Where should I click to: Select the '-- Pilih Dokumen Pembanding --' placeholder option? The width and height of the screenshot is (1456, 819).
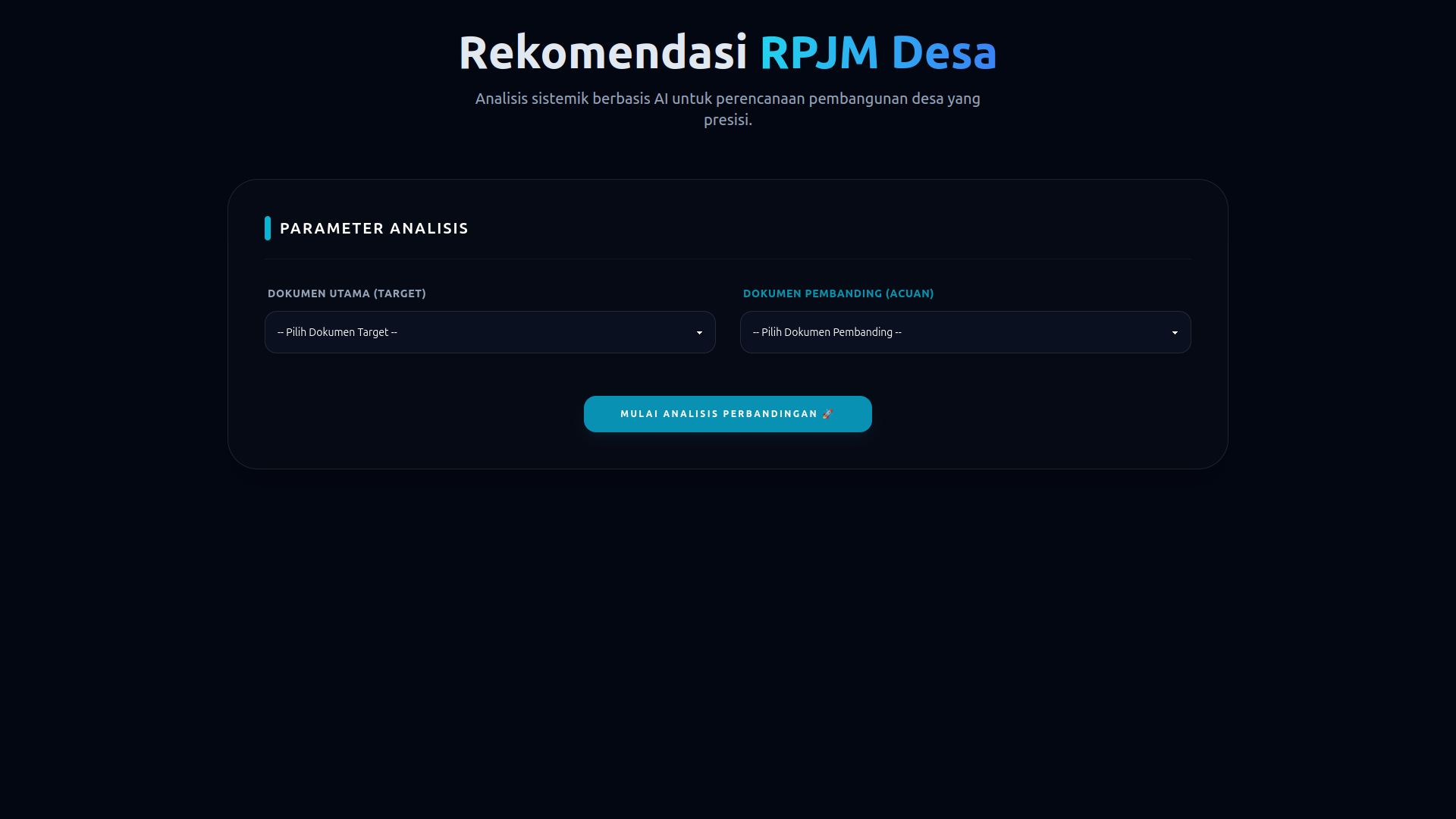pyautogui.click(x=827, y=331)
